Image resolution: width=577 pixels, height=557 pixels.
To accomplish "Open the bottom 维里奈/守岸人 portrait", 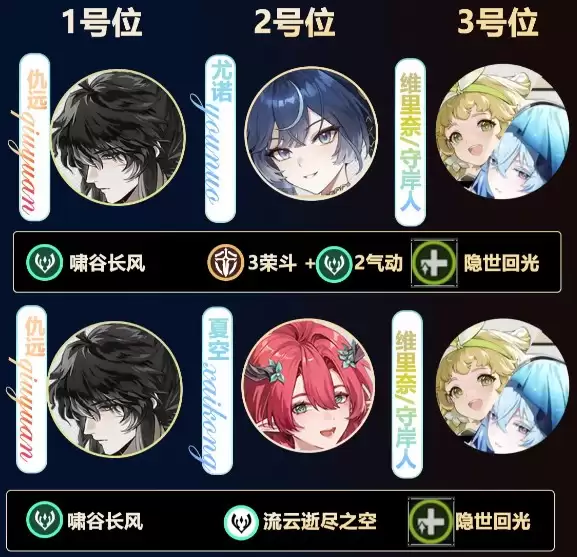I will coord(502,387).
